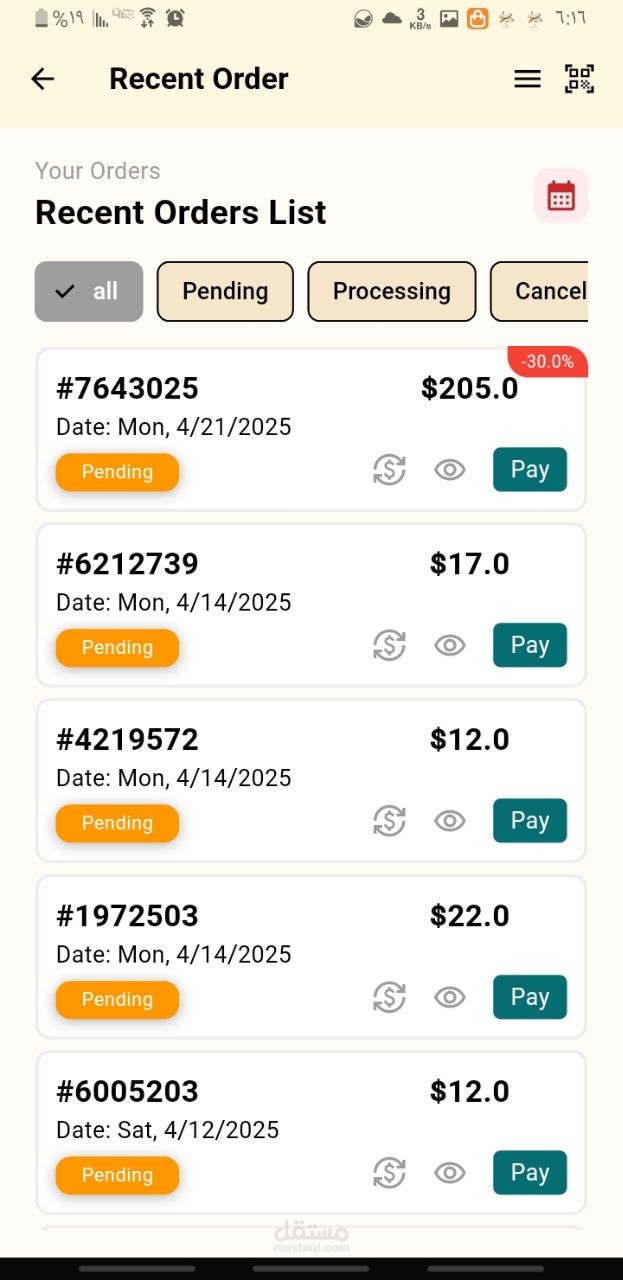
Task: Tap refund icon for order #7643025
Action: [x=389, y=470]
